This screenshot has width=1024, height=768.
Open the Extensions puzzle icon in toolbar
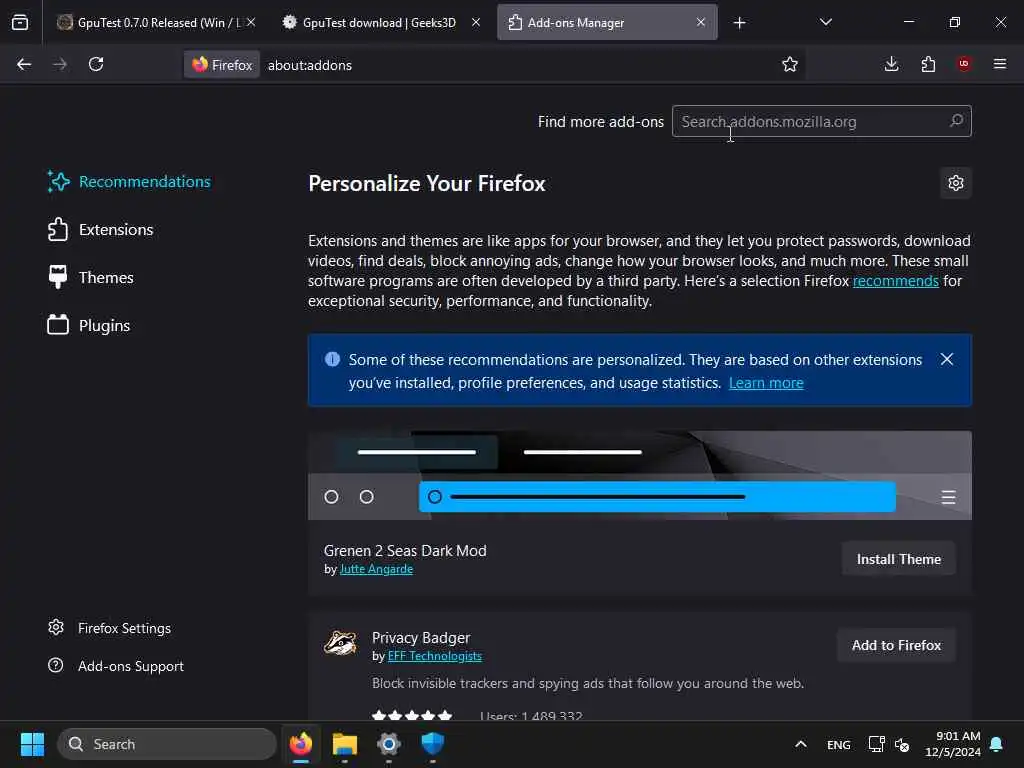pyautogui.click(x=928, y=64)
